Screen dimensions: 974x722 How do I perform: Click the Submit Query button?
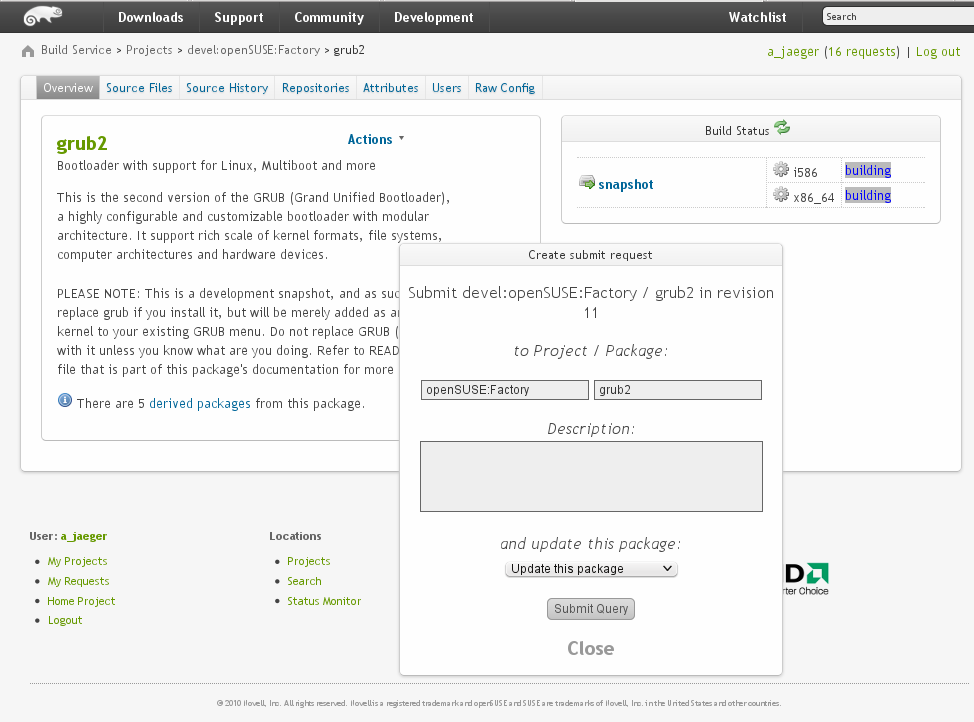[591, 609]
